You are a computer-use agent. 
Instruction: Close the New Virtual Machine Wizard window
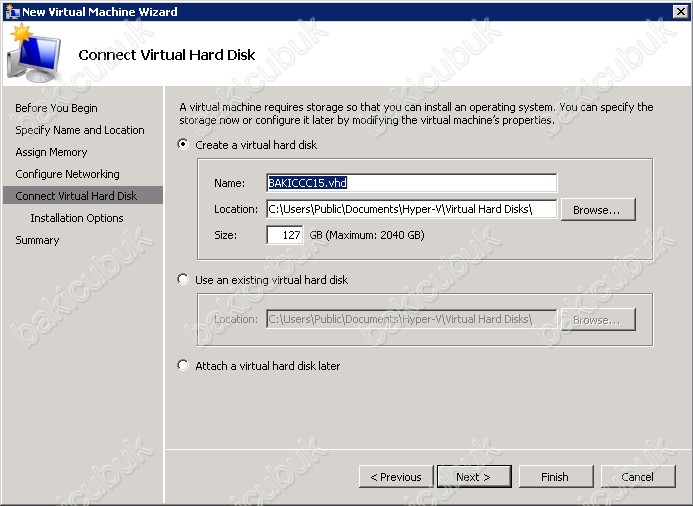coord(679,11)
